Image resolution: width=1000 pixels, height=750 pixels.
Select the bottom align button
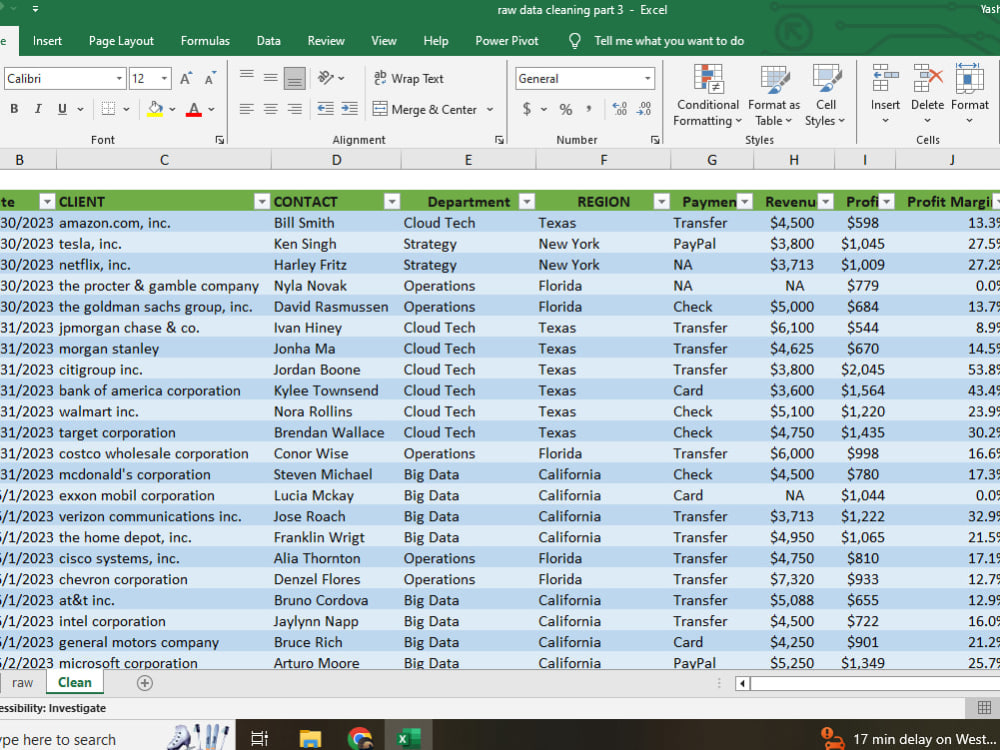click(294, 78)
